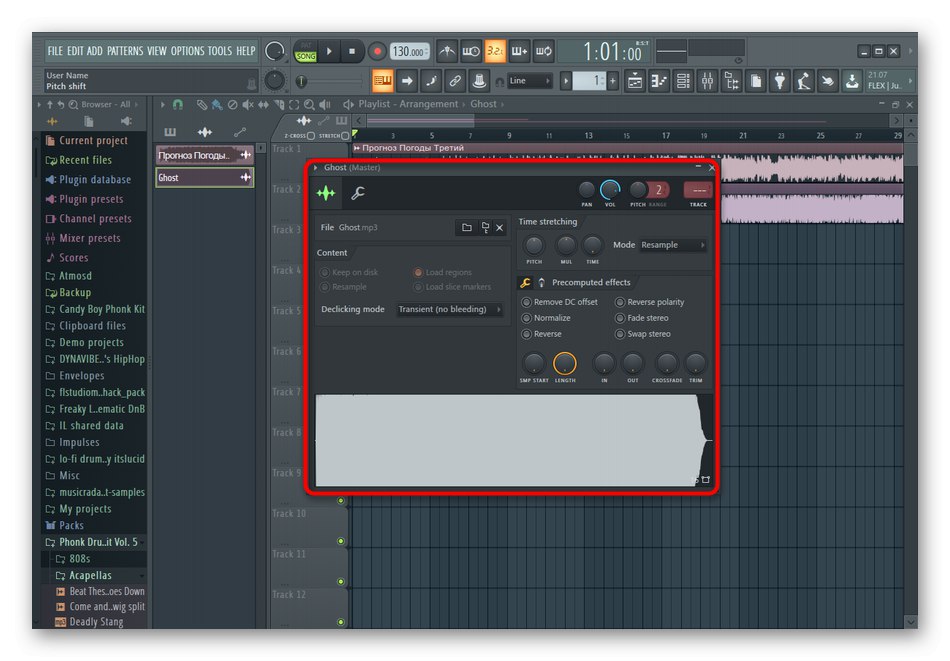Viewport: 950px width, 661px height.
Task: Open the metronome toggle icon
Action: [448, 51]
